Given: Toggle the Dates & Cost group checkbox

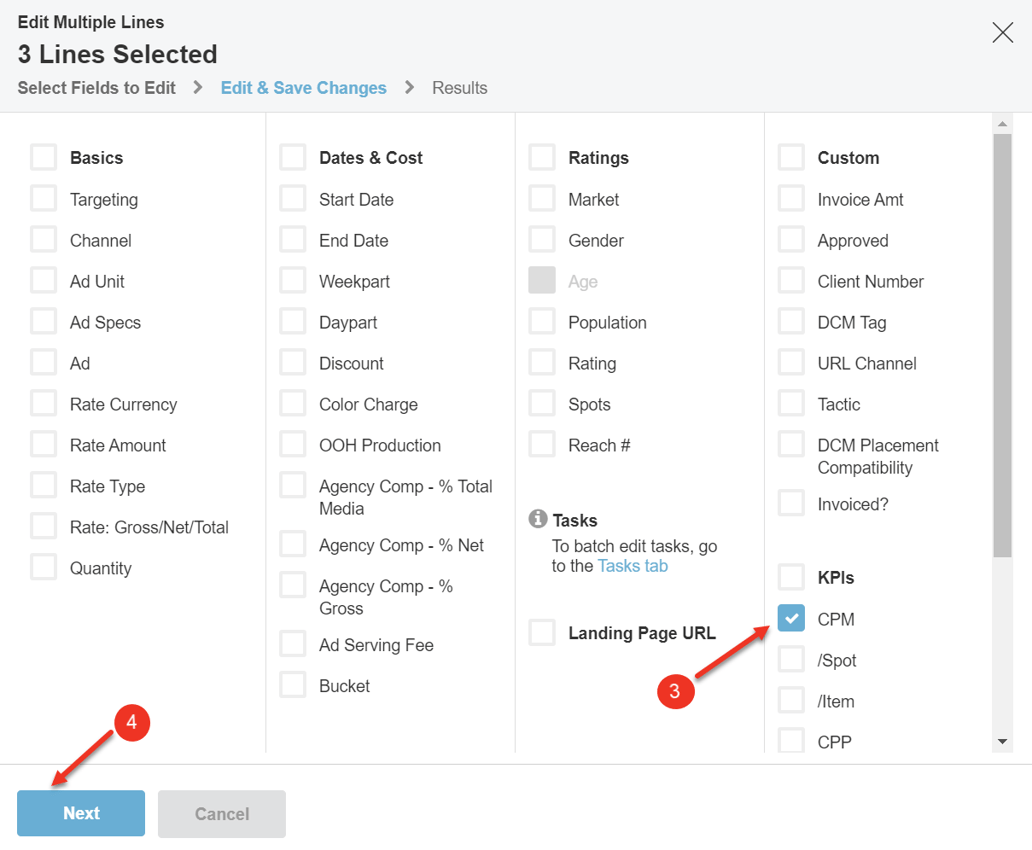Looking at the screenshot, I should [293, 157].
